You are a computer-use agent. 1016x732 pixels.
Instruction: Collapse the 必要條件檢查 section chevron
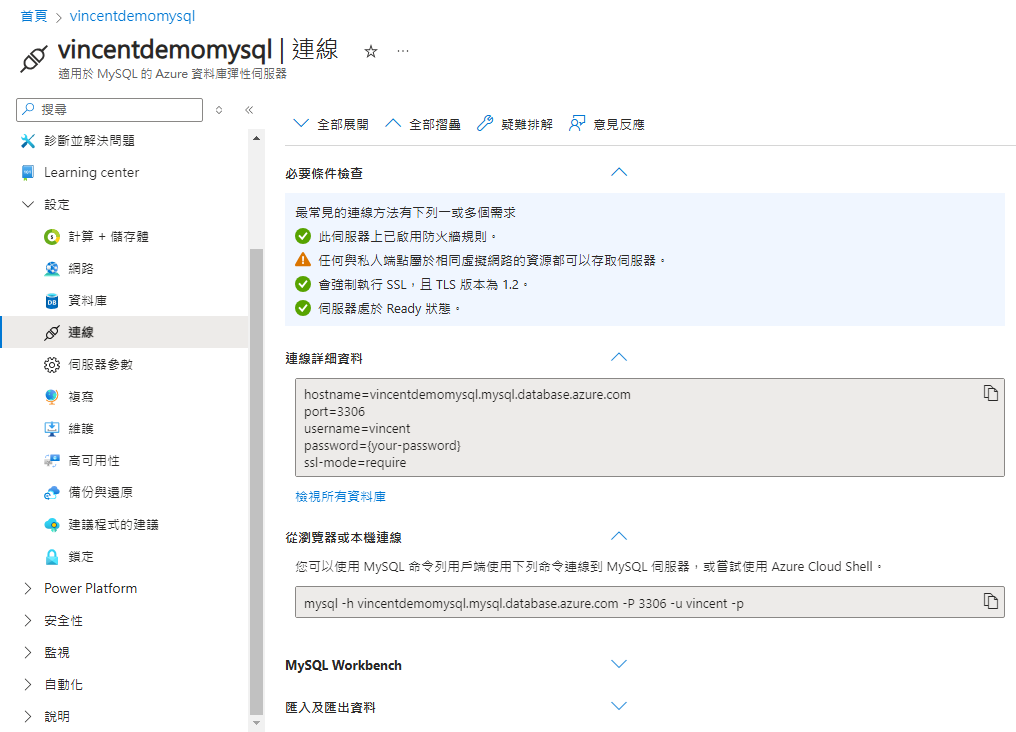[619, 172]
